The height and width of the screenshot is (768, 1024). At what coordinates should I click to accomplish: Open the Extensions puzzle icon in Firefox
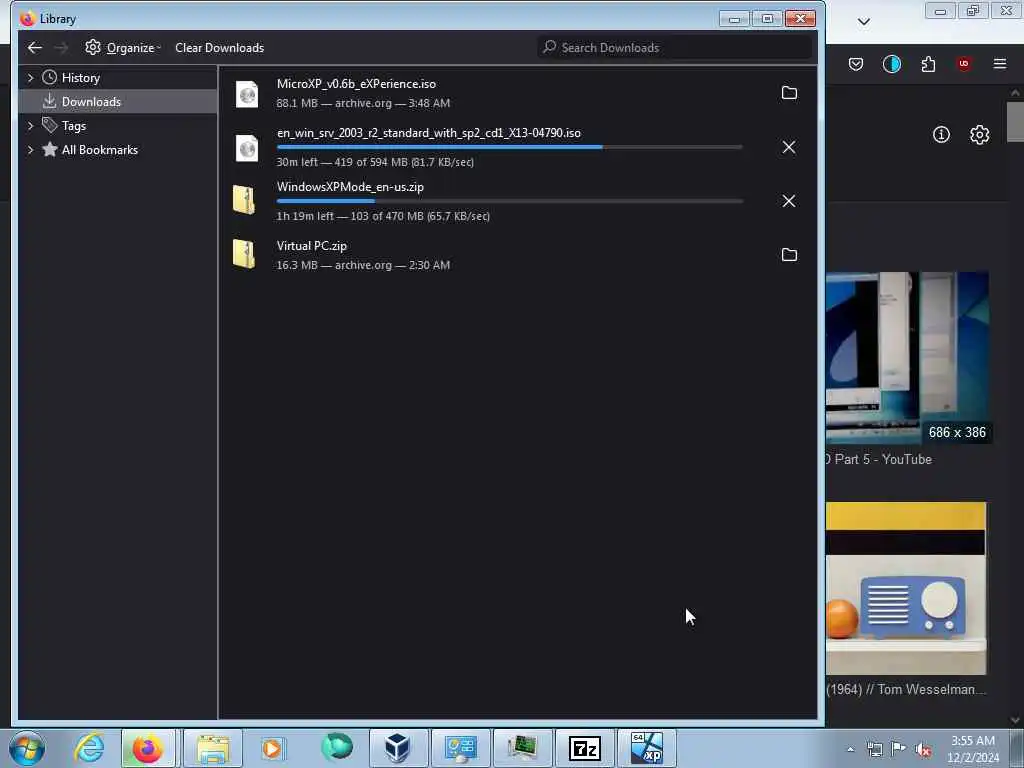tap(928, 64)
